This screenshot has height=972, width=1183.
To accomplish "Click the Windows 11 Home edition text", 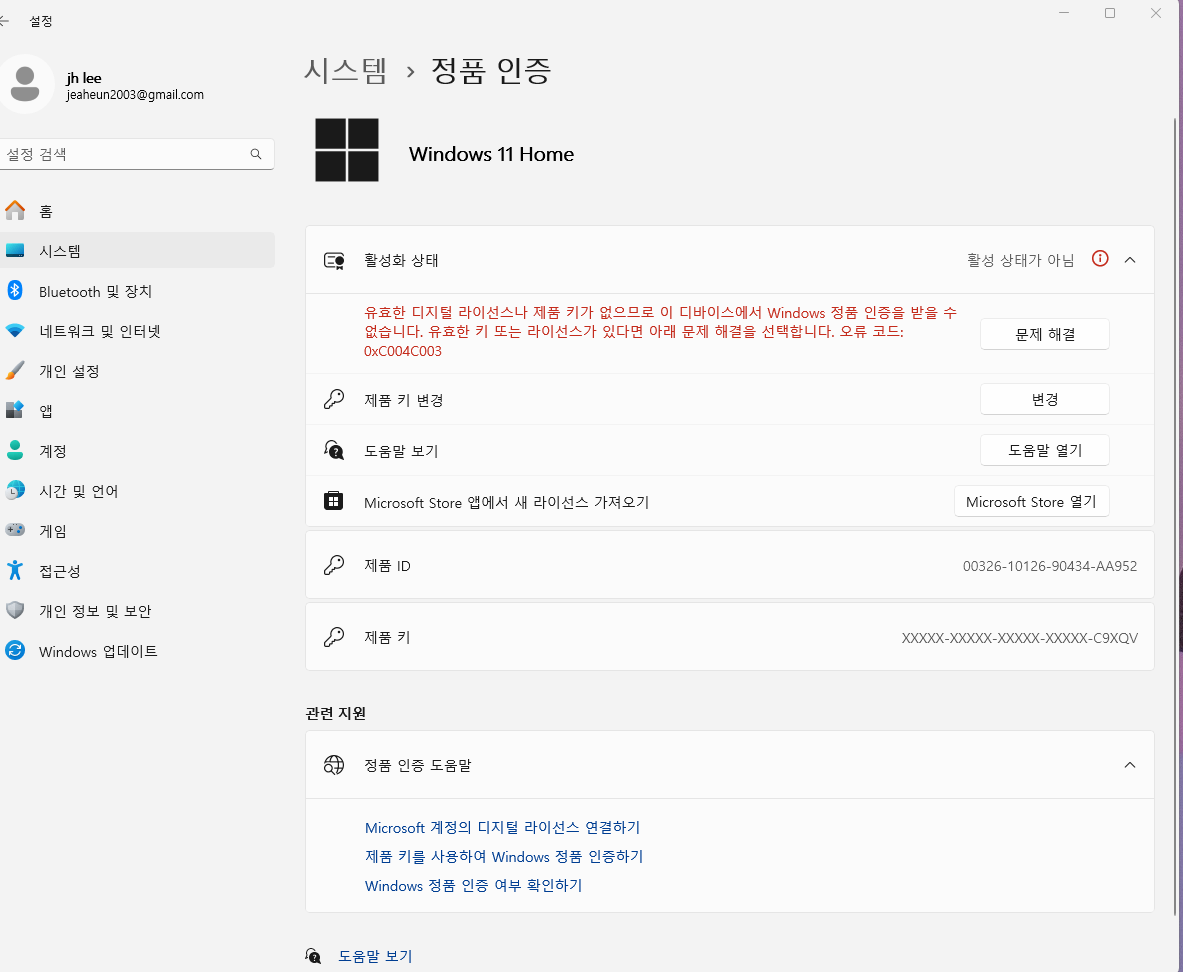I will click(x=491, y=154).
